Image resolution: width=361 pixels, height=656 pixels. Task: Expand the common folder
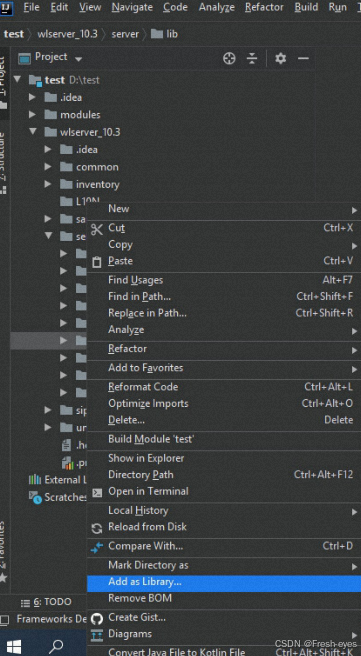(48, 167)
